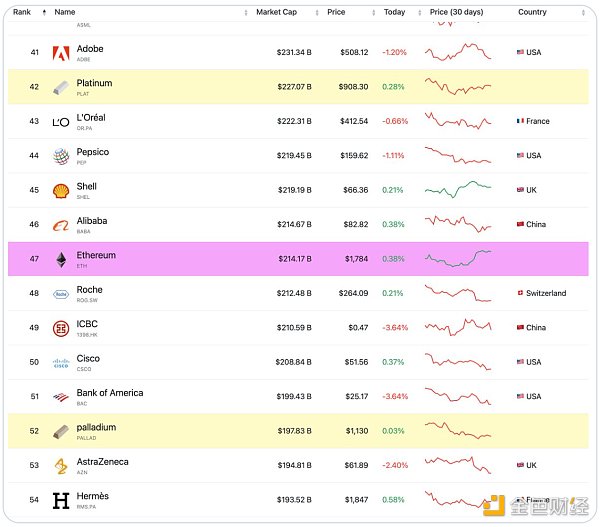The image size is (600, 527).
Task: Sort table by Market Cap column
Action: coord(275,12)
